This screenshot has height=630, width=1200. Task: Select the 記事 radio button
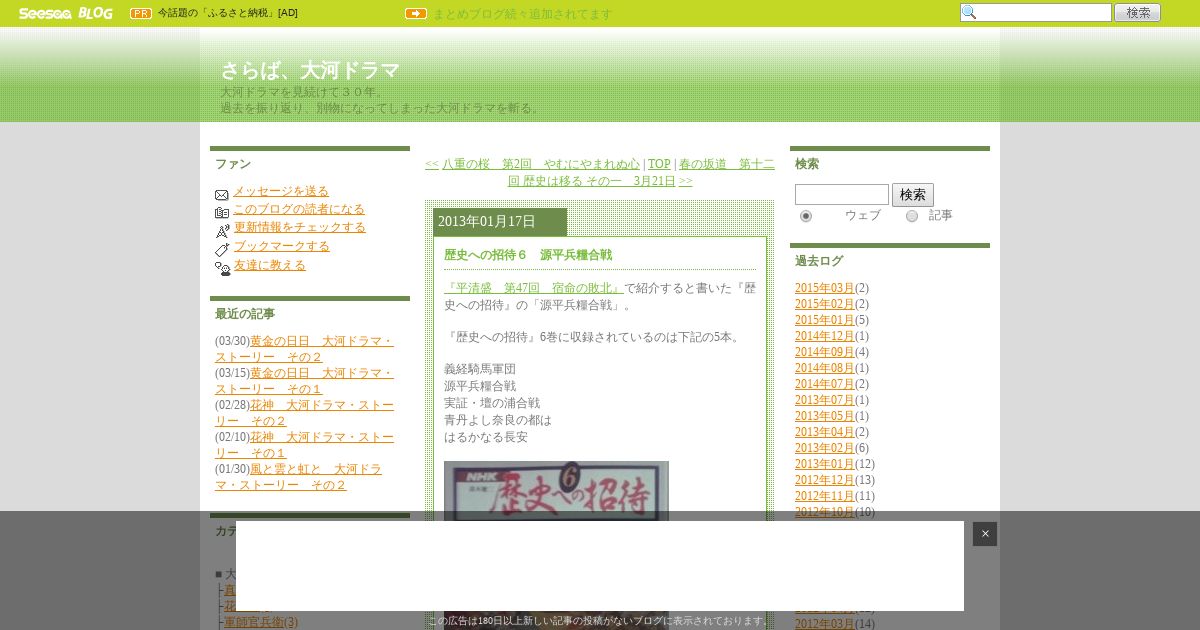(x=912, y=216)
